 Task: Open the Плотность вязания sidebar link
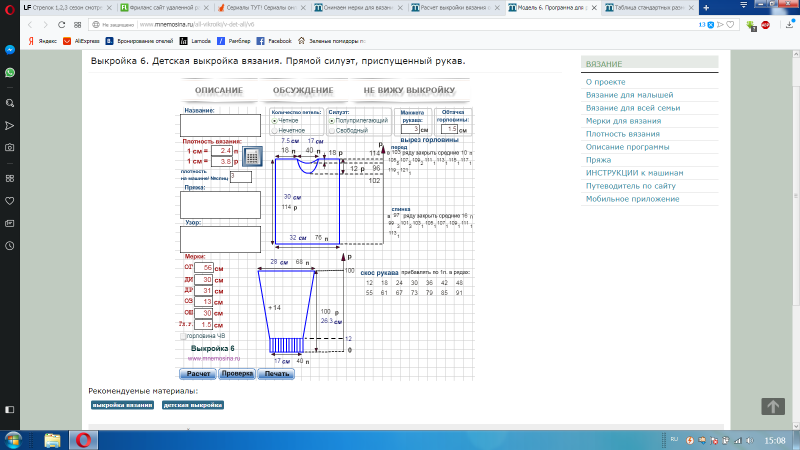(x=623, y=133)
